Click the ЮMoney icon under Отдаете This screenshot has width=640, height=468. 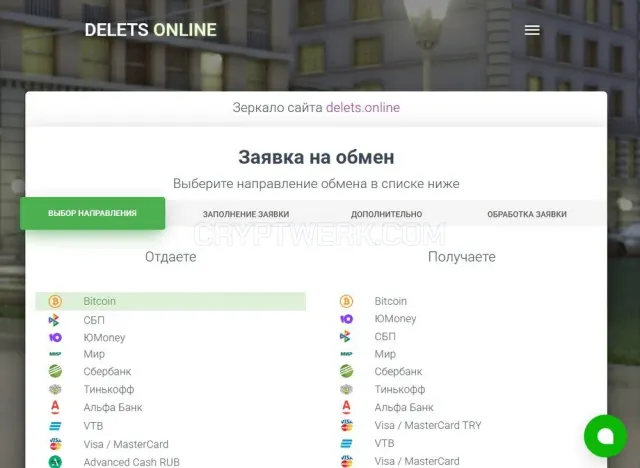[x=55, y=337]
